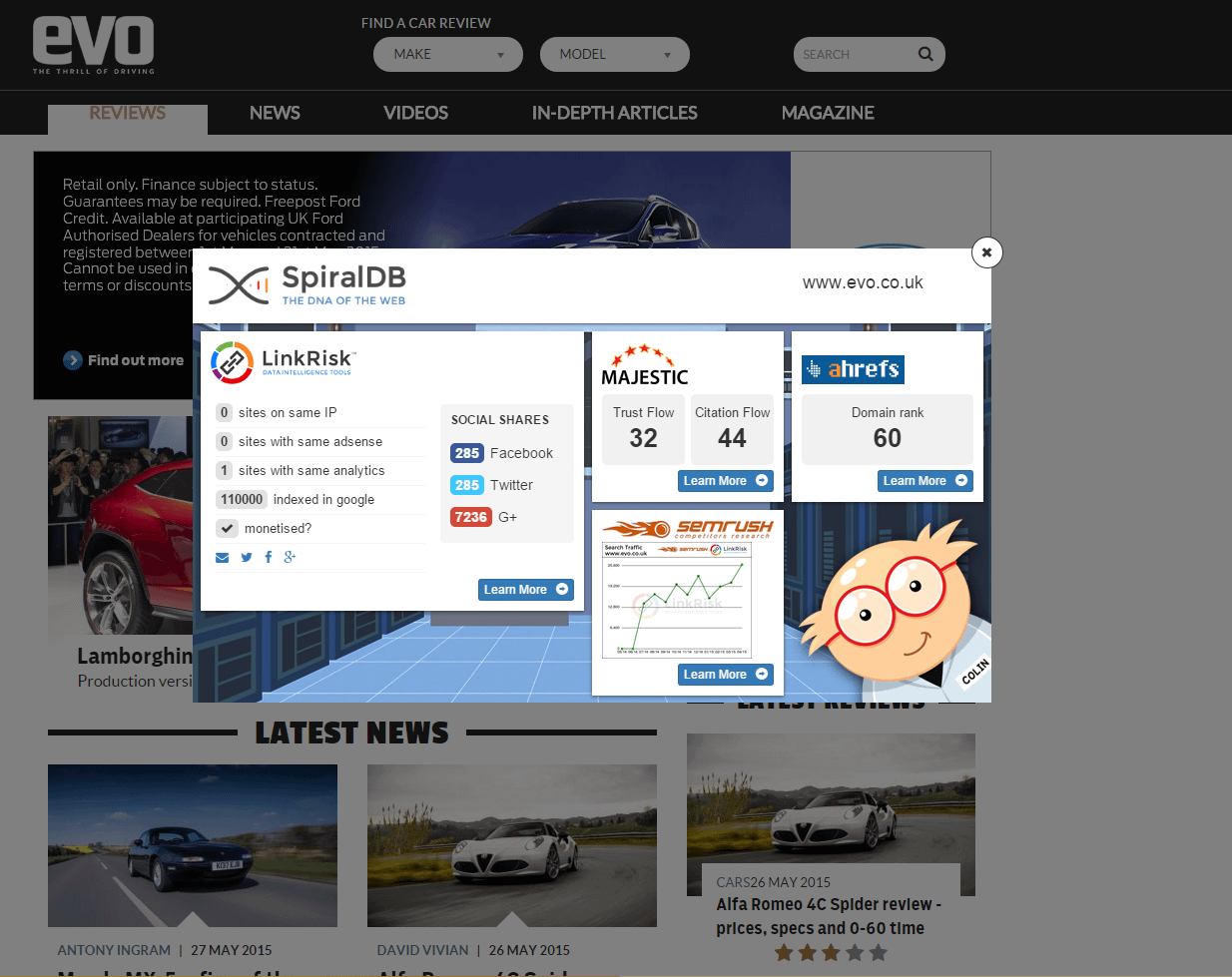Open the VIDEOS tab
1232x977 pixels.
point(415,113)
